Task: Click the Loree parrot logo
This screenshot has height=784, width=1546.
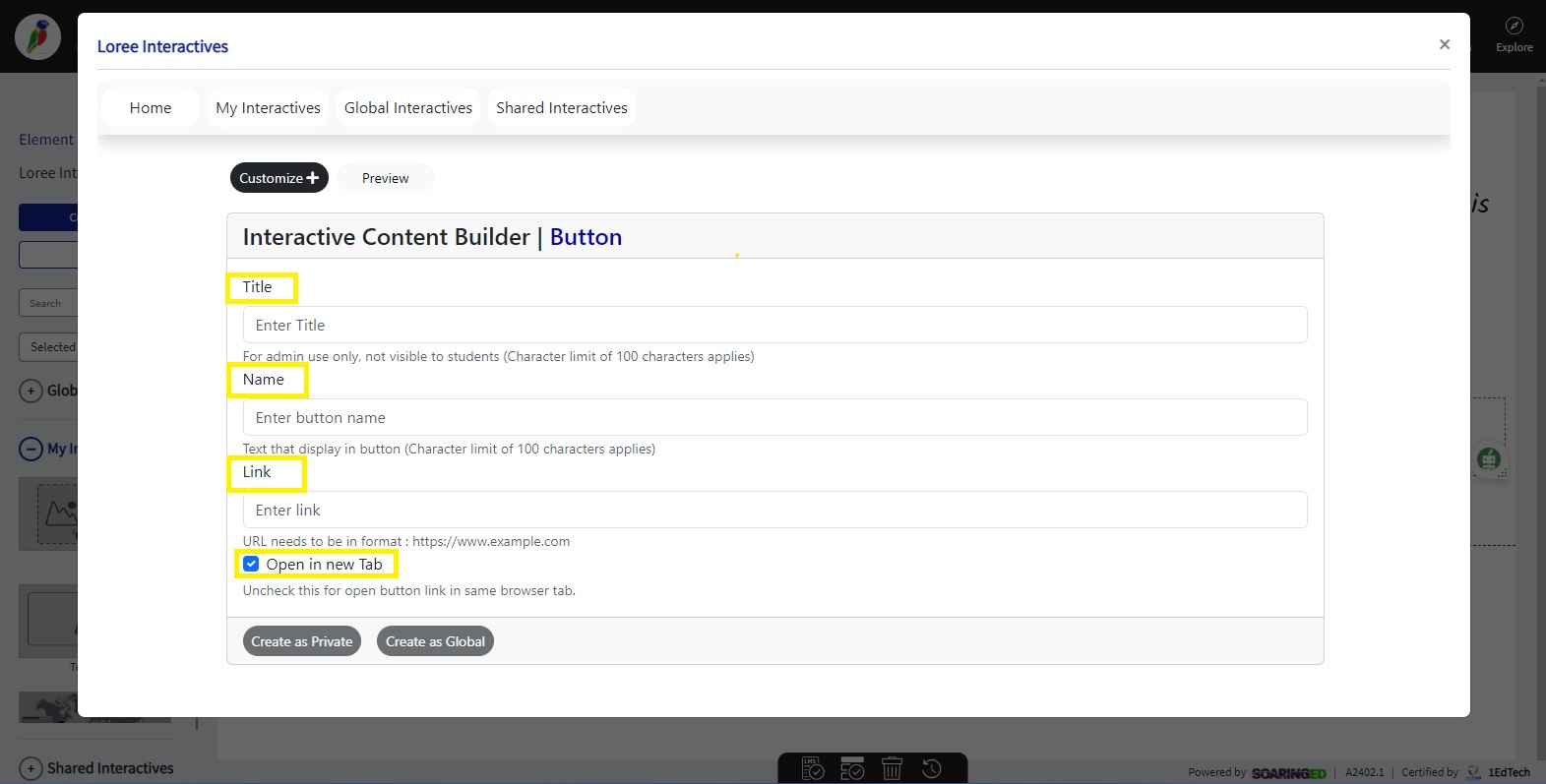Action: tap(38, 37)
